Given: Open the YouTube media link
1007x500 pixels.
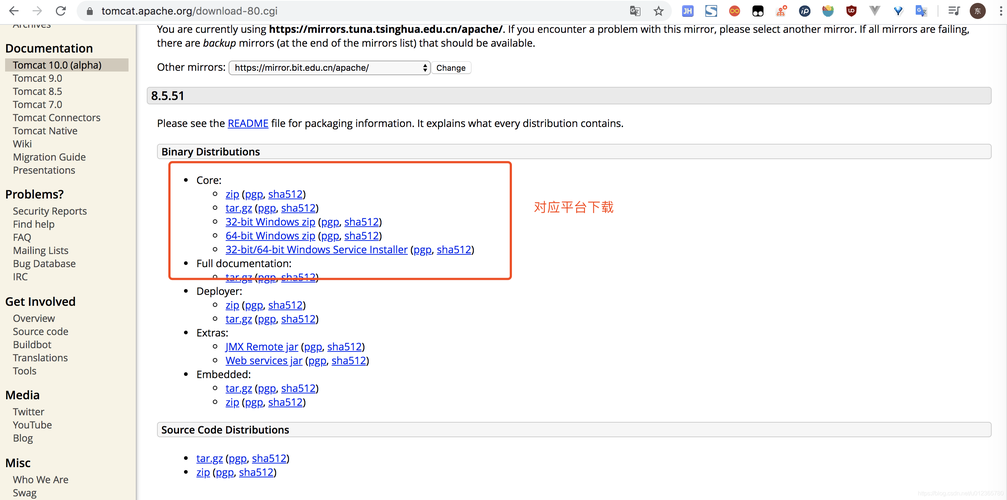Looking at the screenshot, I should (32, 425).
